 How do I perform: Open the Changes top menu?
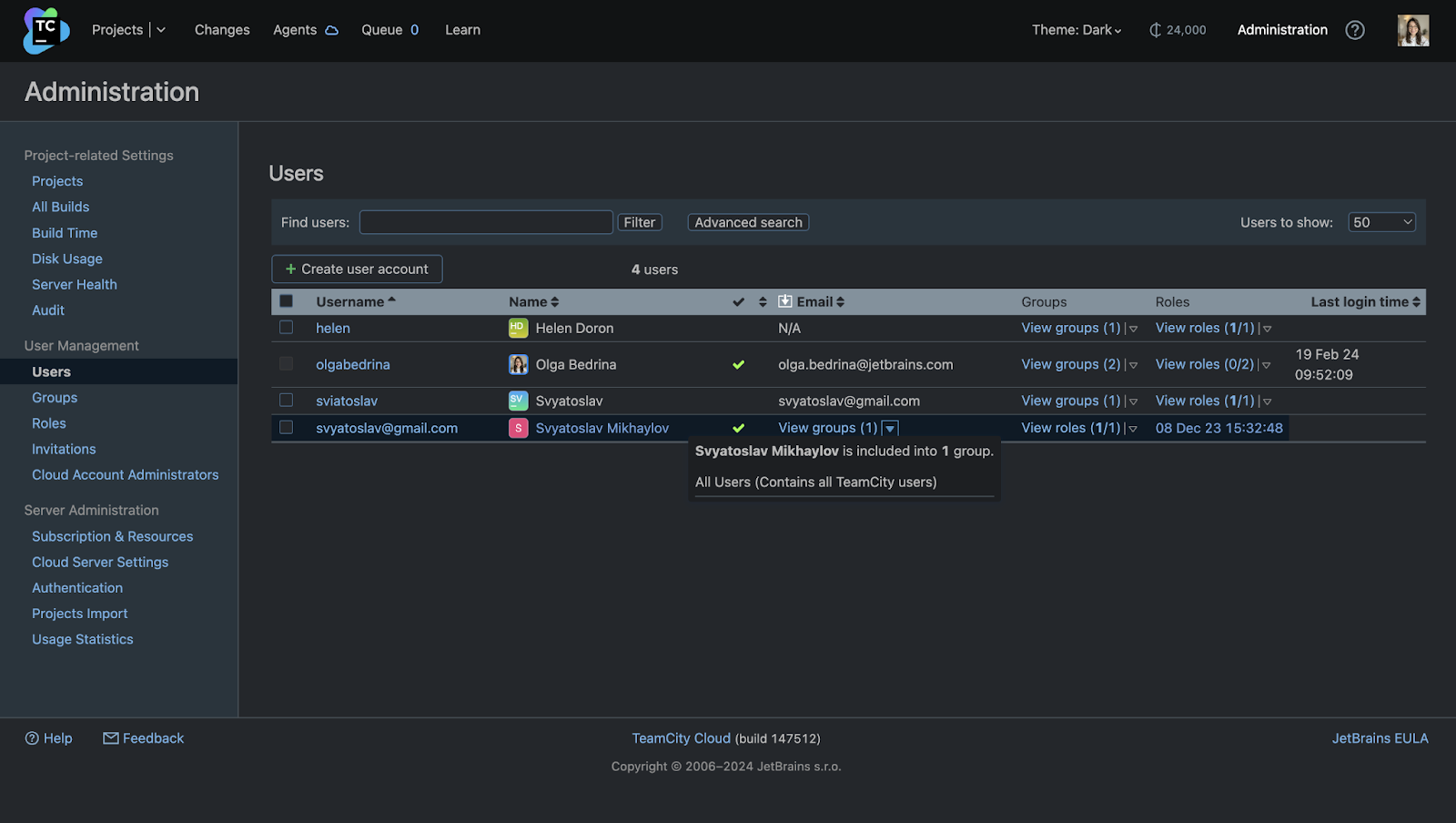point(222,30)
